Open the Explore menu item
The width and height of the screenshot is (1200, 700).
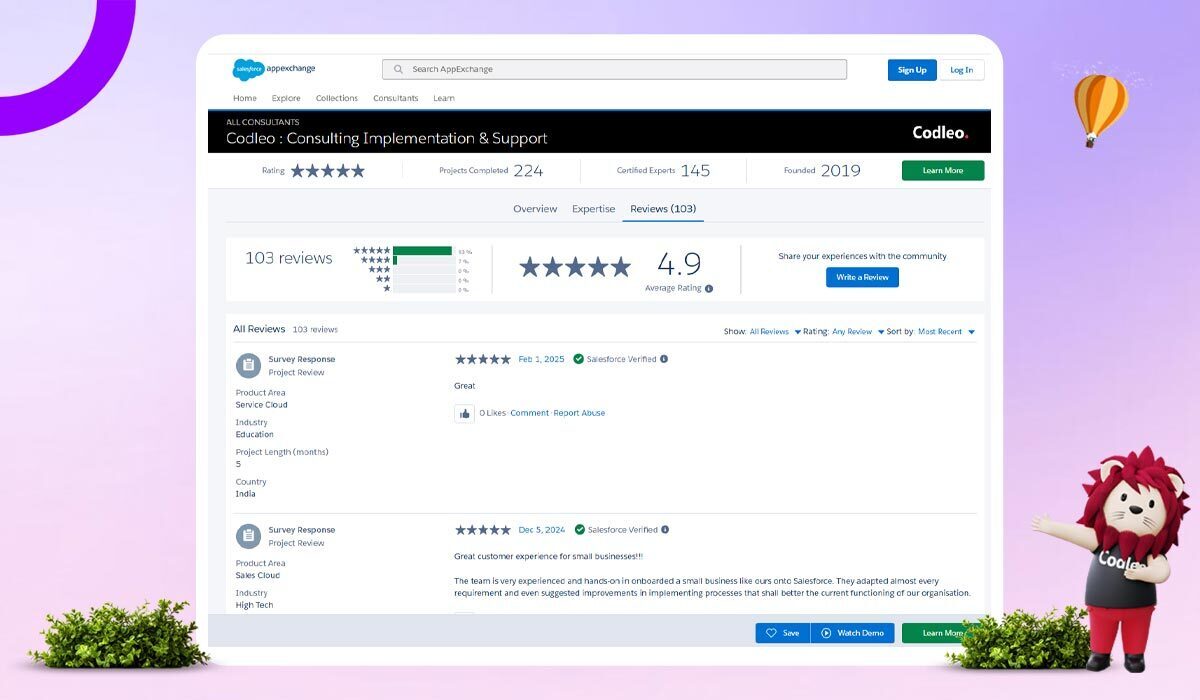(286, 98)
